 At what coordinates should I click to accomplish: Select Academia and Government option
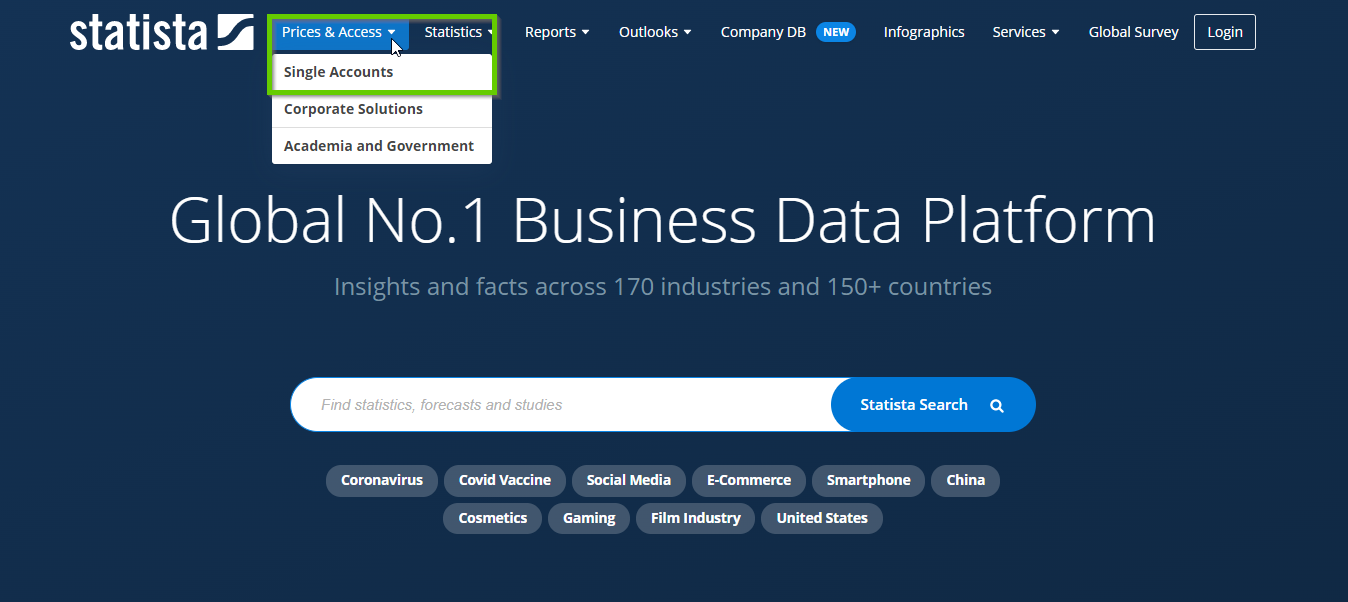(382, 146)
